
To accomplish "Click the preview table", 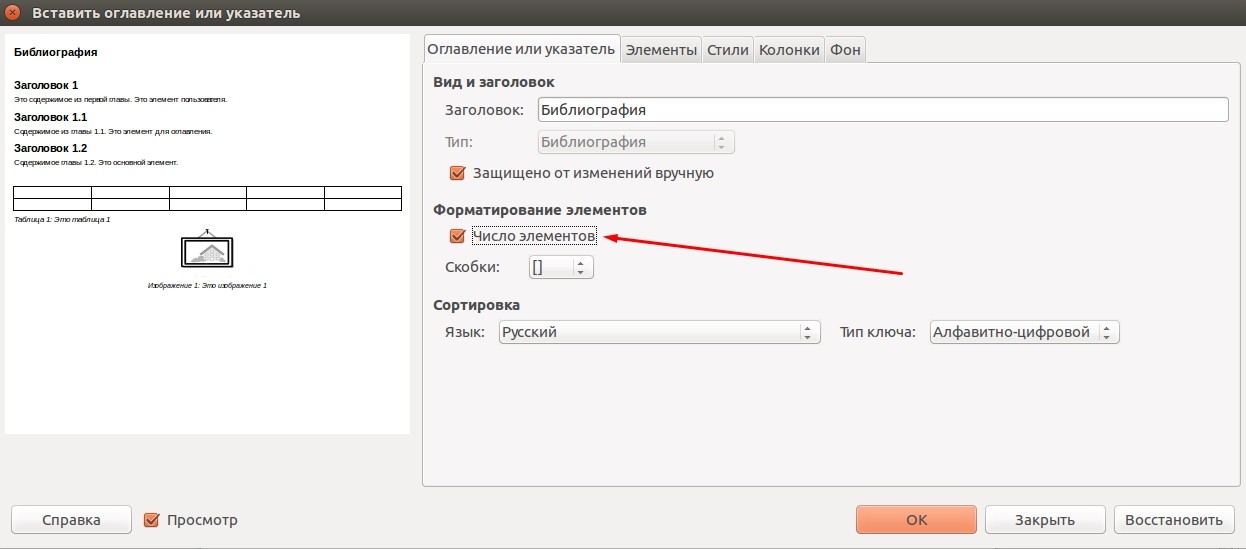I will click(207, 198).
